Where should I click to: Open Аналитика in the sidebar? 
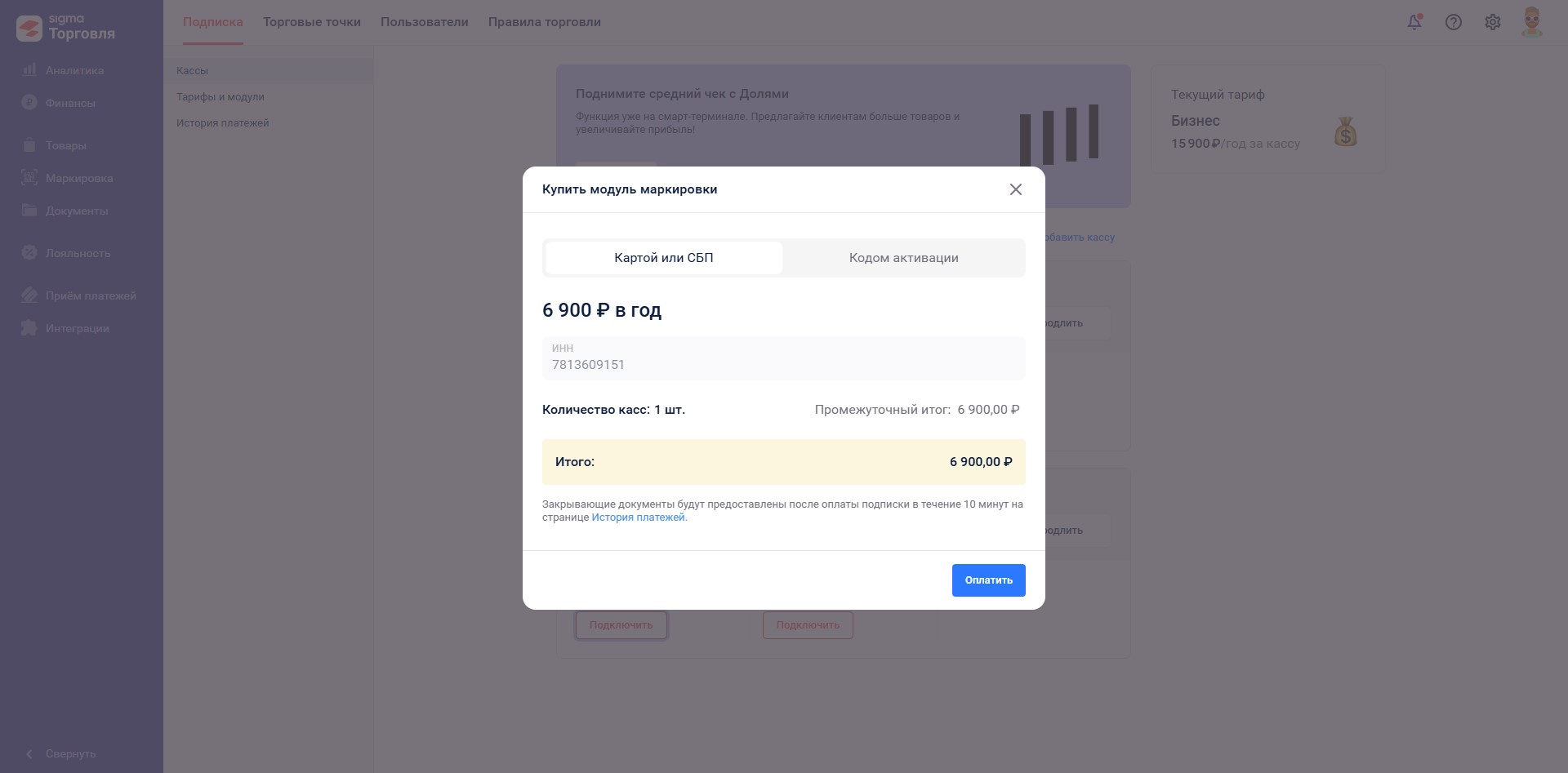[74, 70]
